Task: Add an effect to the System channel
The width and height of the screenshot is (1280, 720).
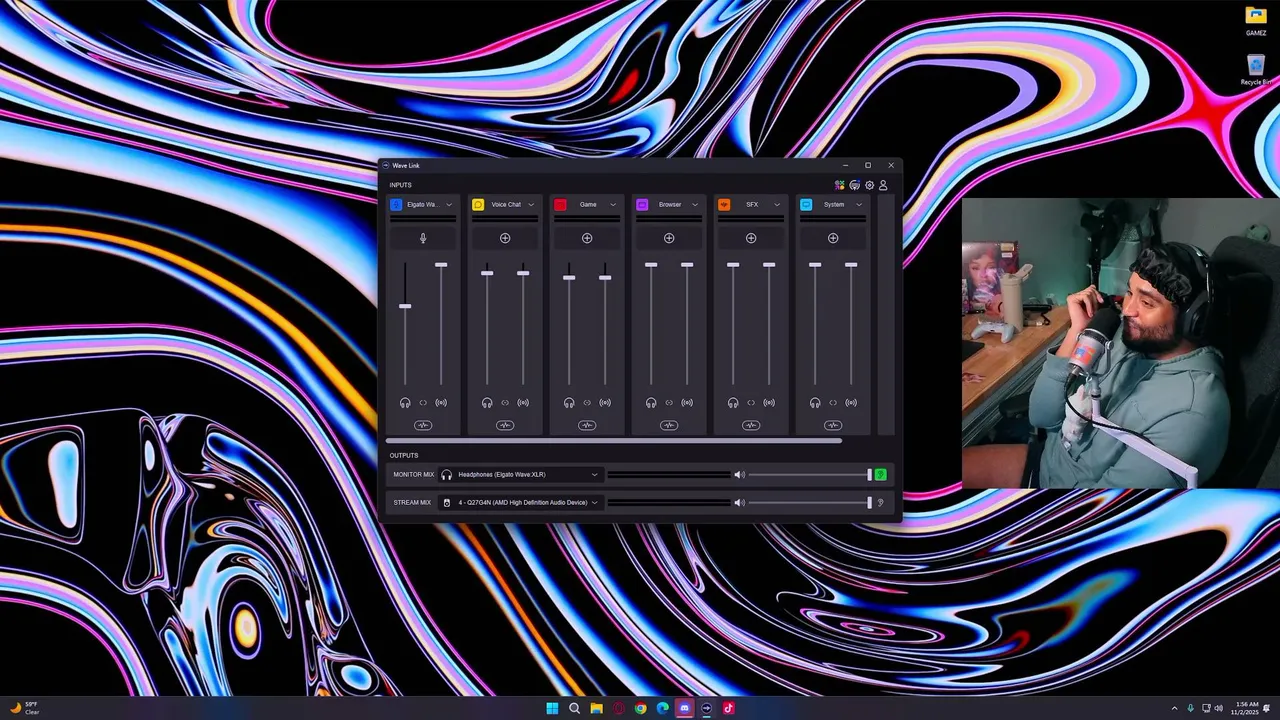Action: (833, 238)
